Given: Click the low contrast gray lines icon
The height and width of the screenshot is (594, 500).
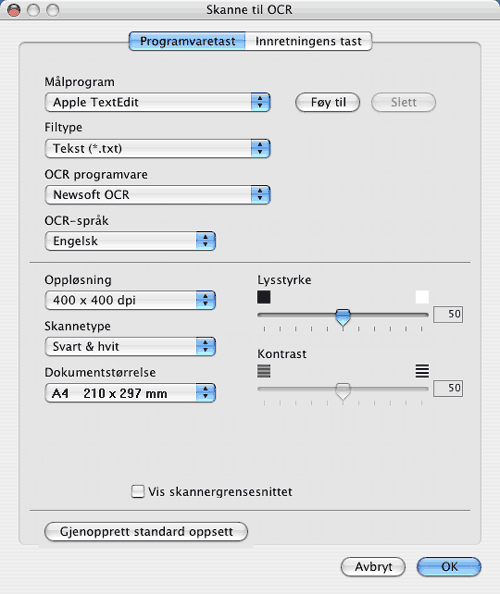Looking at the screenshot, I should pos(264,371).
